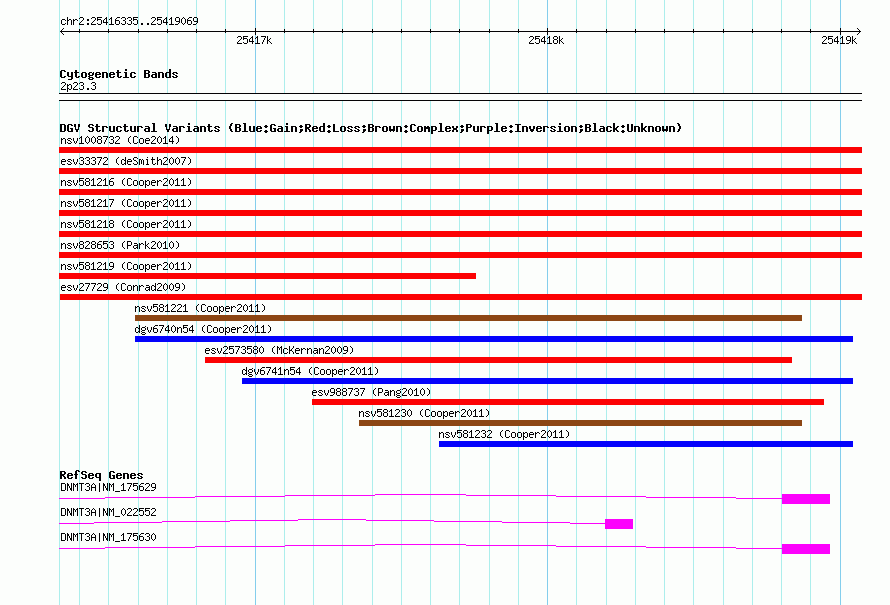
Task: Click the nsv828653 (Park2010) label
Action: 120,245
